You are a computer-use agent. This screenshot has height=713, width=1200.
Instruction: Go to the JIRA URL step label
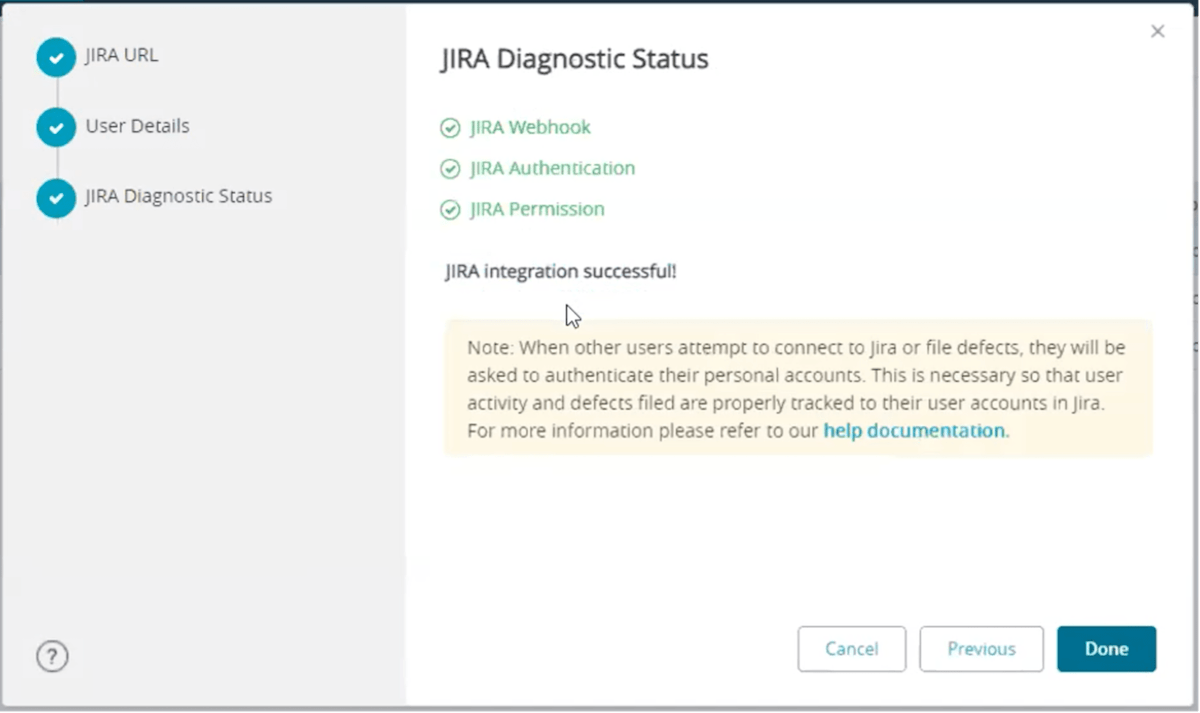coord(122,55)
